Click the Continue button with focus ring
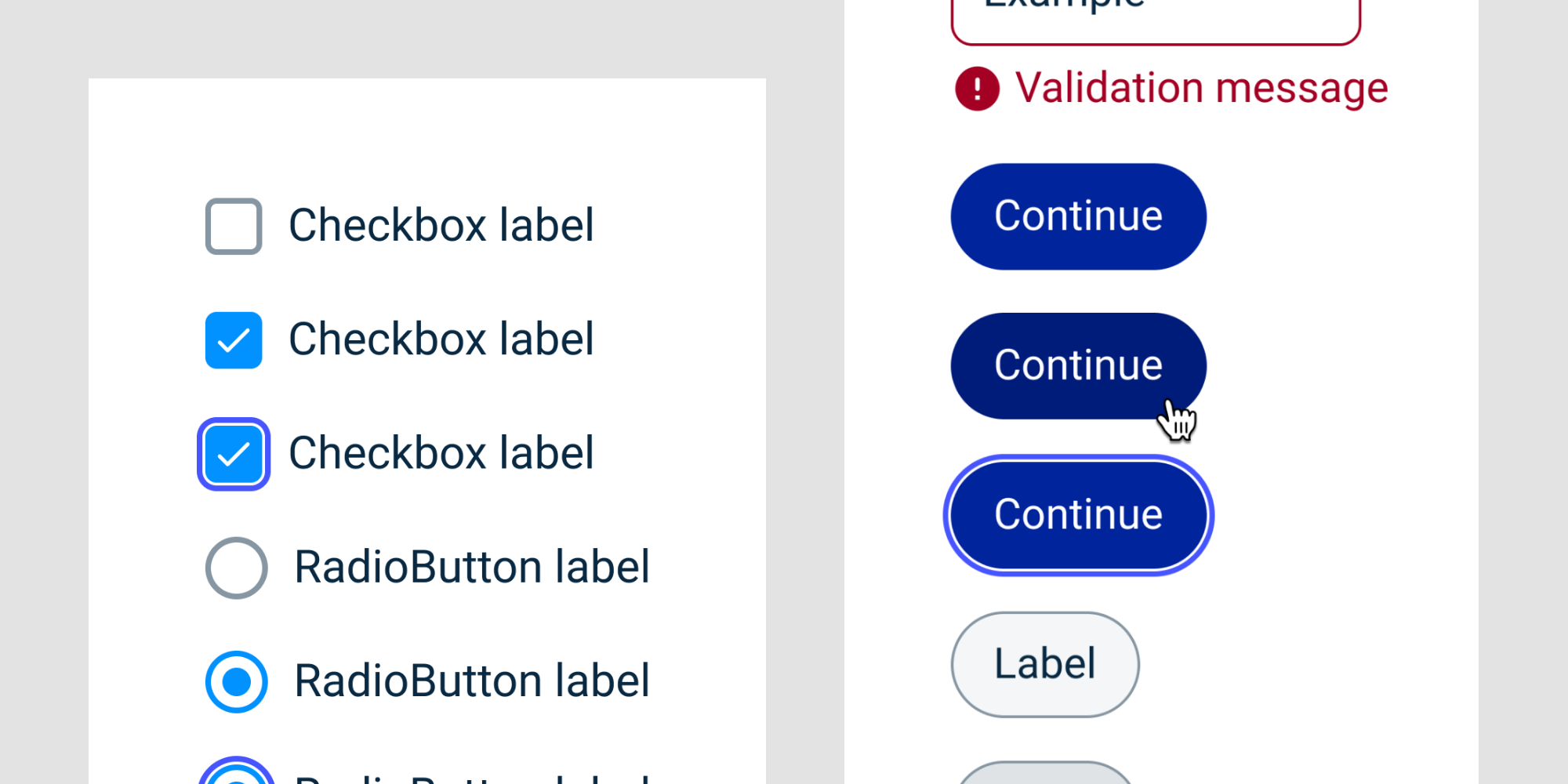The height and width of the screenshot is (784, 1568). tap(1078, 515)
